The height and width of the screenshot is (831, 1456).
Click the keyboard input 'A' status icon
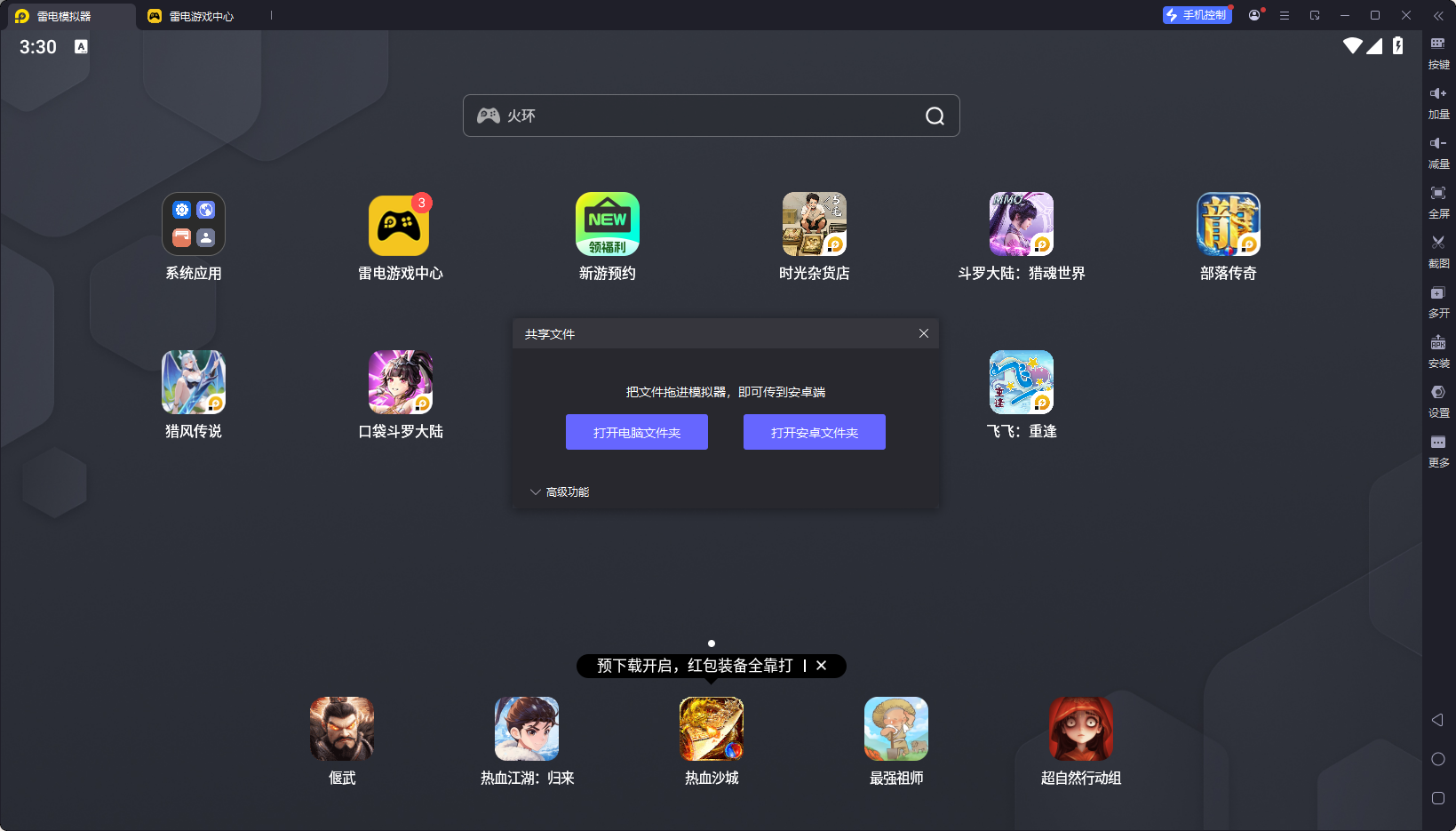81,47
